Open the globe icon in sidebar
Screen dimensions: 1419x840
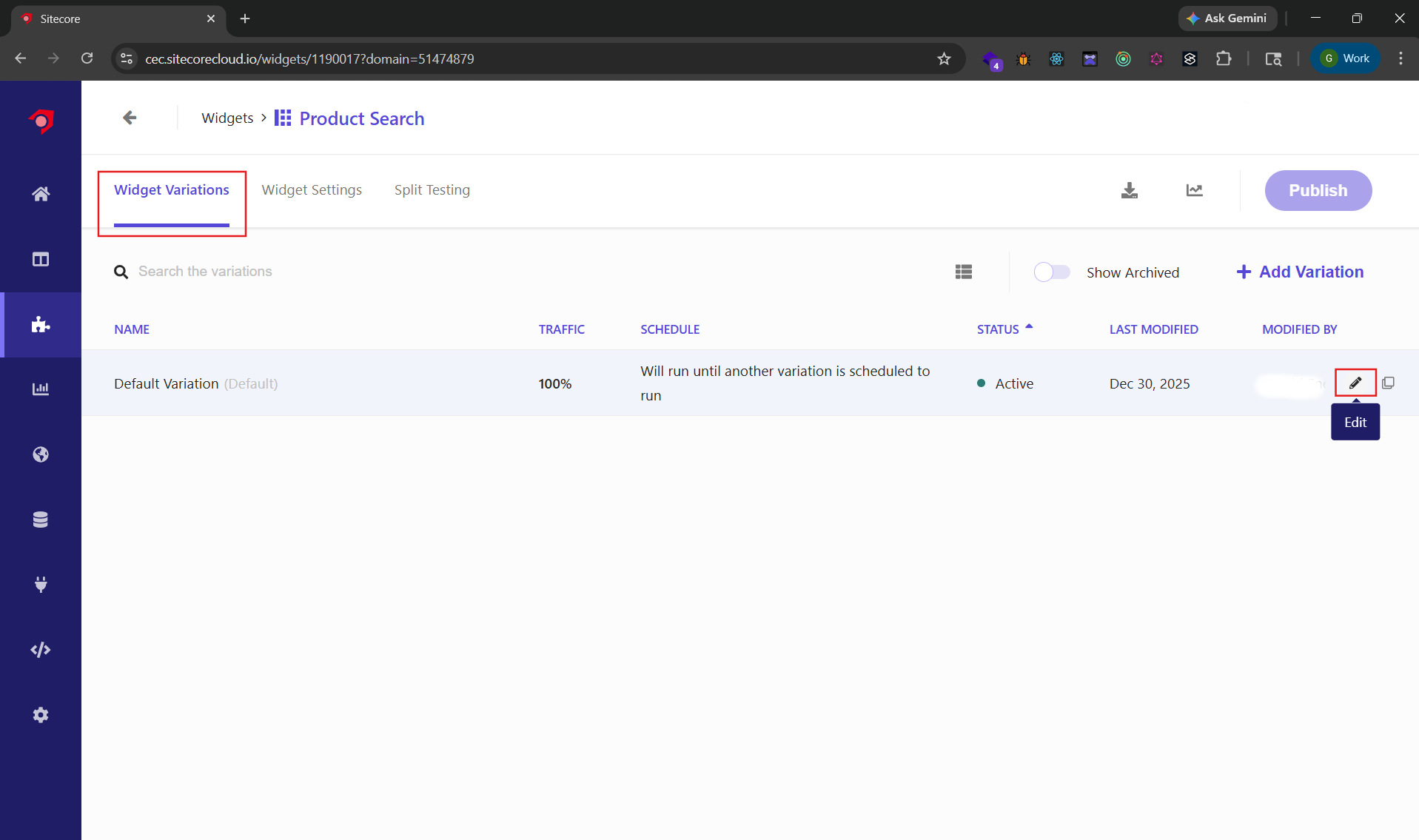(x=41, y=454)
